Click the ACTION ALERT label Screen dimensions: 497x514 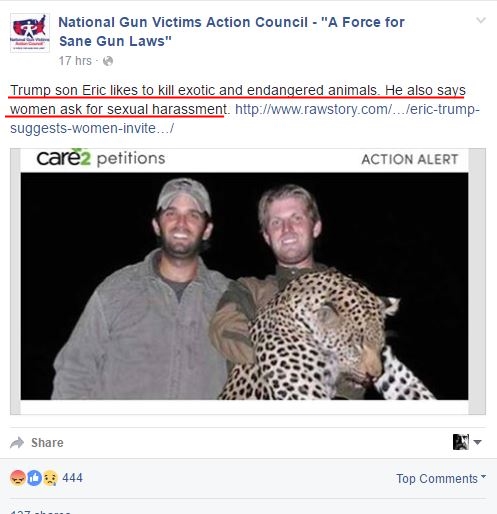click(x=410, y=159)
